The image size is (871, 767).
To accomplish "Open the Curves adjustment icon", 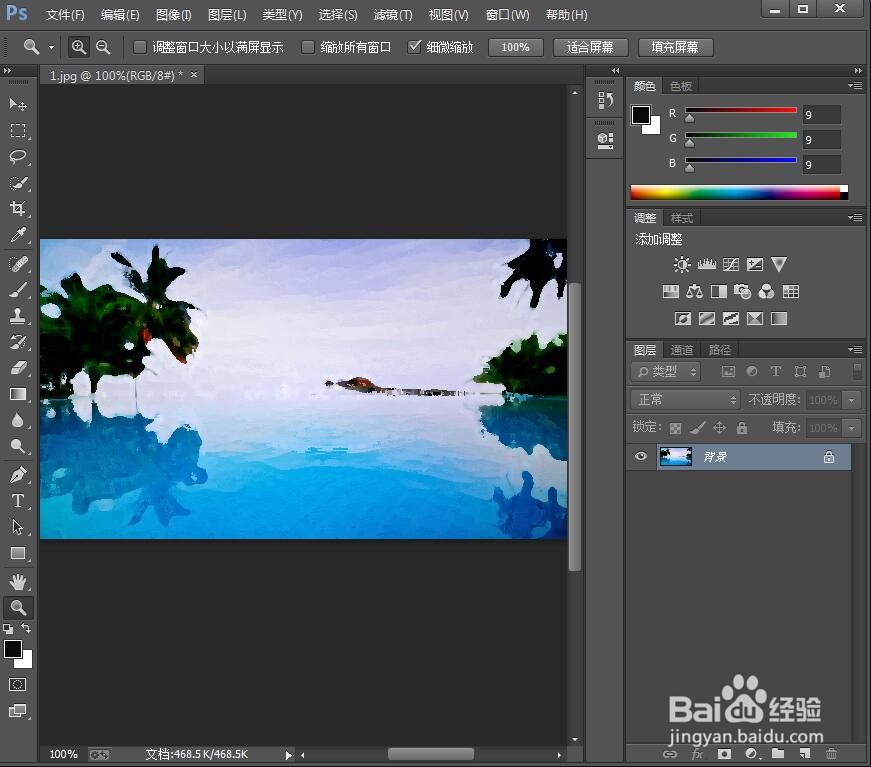I will coord(731,264).
